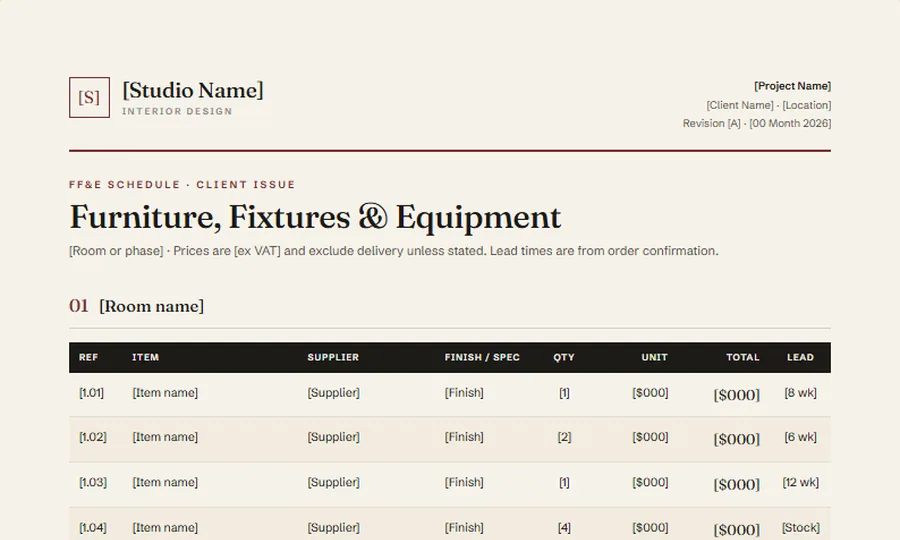Click the [Room name] section heading
This screenshot has height=540, width=900.
pos(152,306)
